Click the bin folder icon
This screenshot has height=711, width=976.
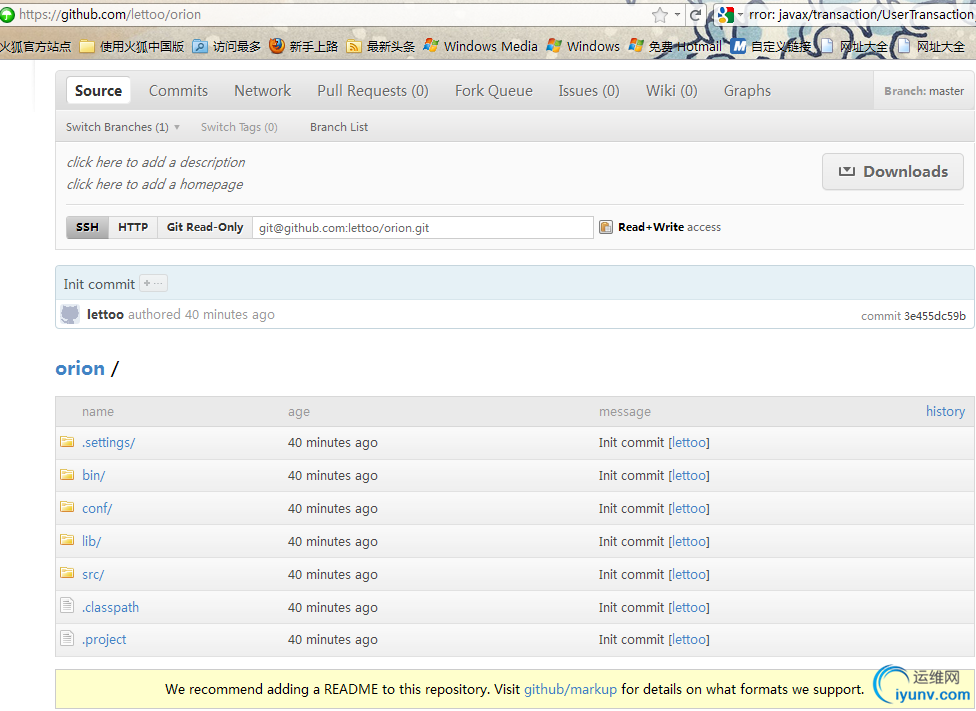coord(67,475)
